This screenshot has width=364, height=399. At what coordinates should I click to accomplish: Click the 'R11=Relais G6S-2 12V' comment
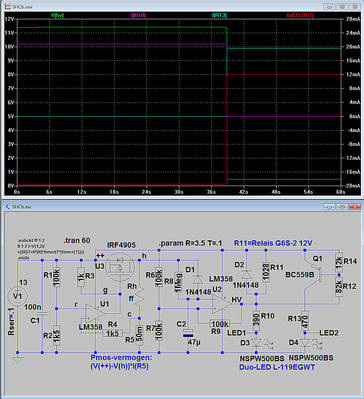click(273, 243)
